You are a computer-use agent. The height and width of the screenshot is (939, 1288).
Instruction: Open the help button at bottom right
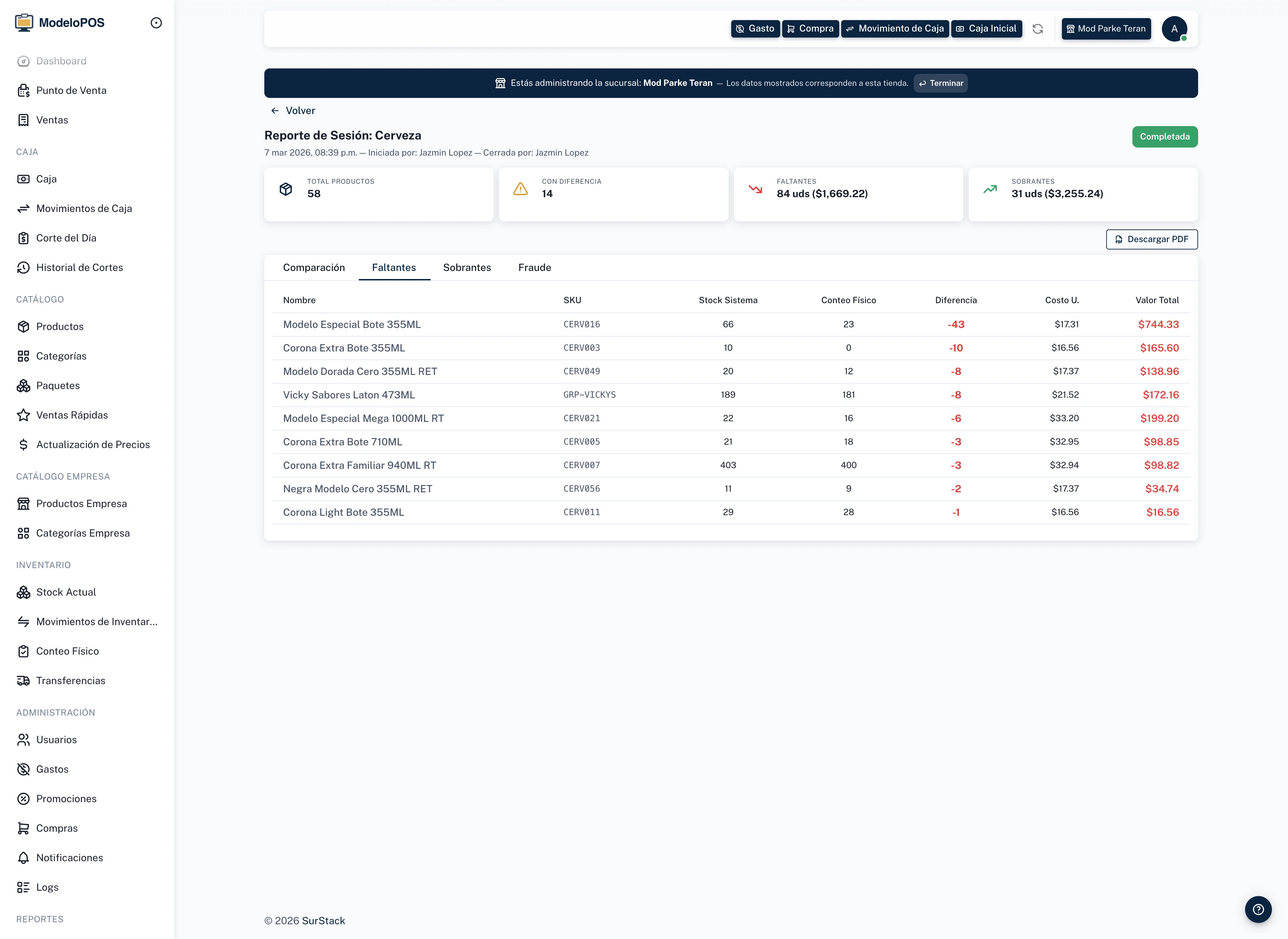(x=1258, y=909)
